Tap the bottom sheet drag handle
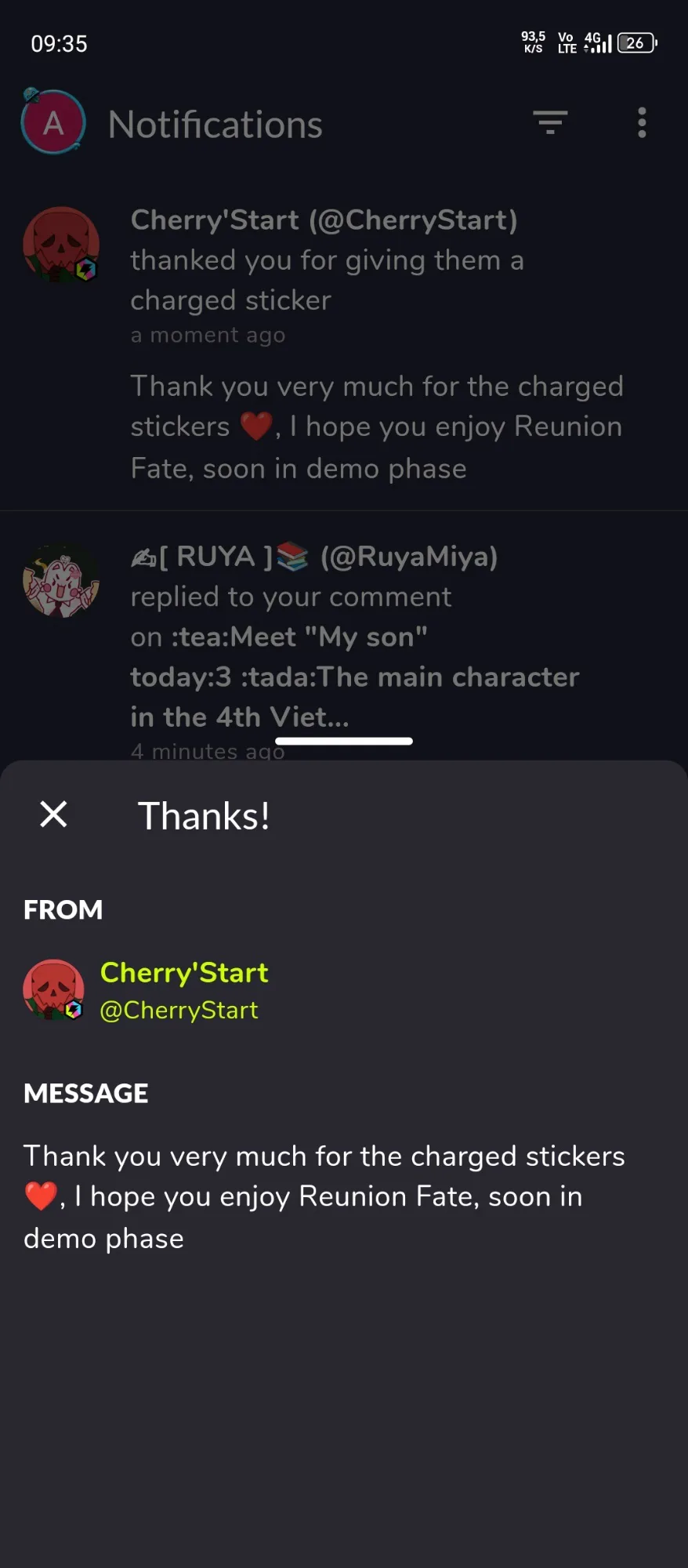688x1568 pixels. [x=344, y=741]
